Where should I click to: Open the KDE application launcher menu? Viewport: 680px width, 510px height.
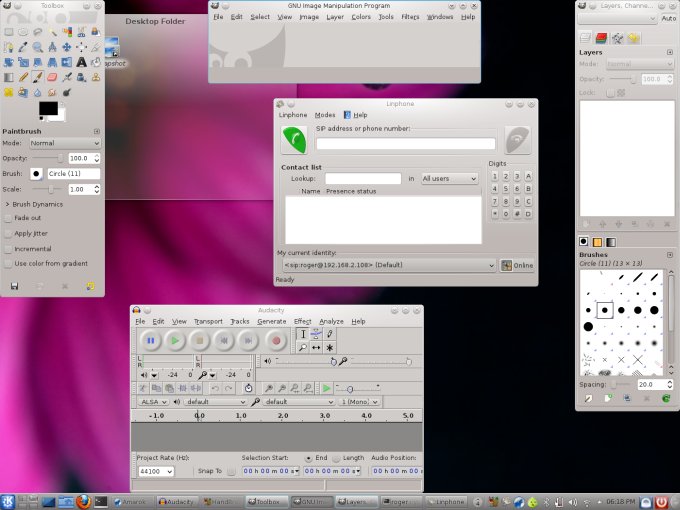tap(8, 502)
